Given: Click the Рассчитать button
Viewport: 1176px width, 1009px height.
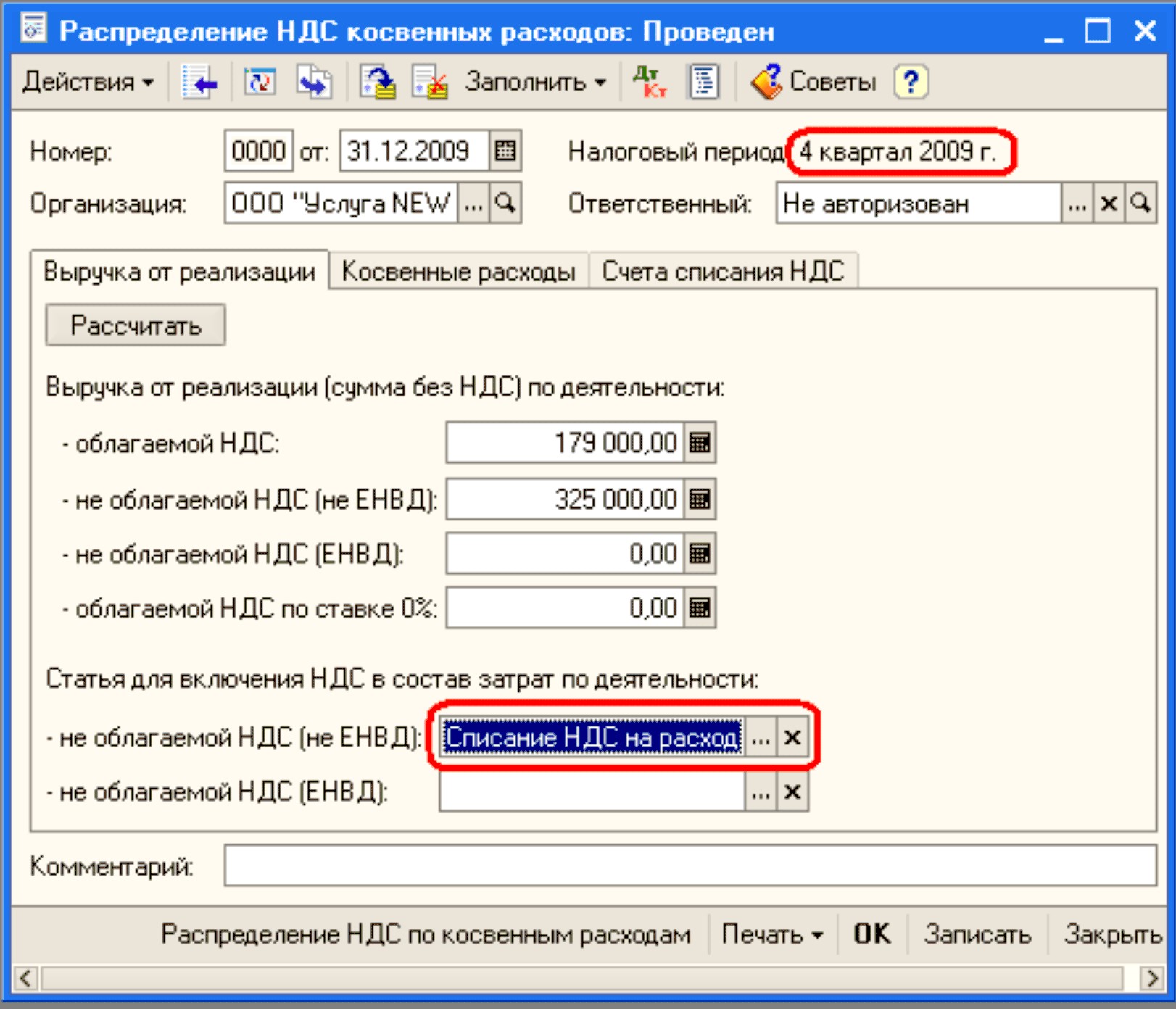Looking at the screenshot, I should 136,325.
